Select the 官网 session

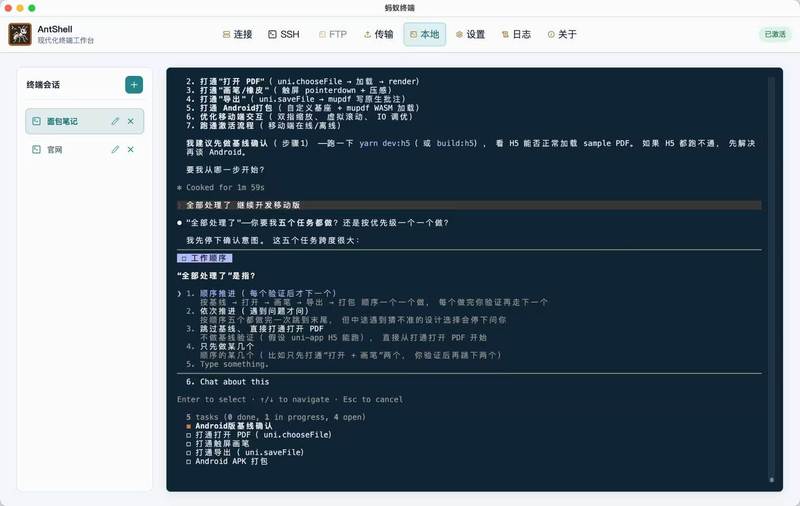click(x=85, y=149)
